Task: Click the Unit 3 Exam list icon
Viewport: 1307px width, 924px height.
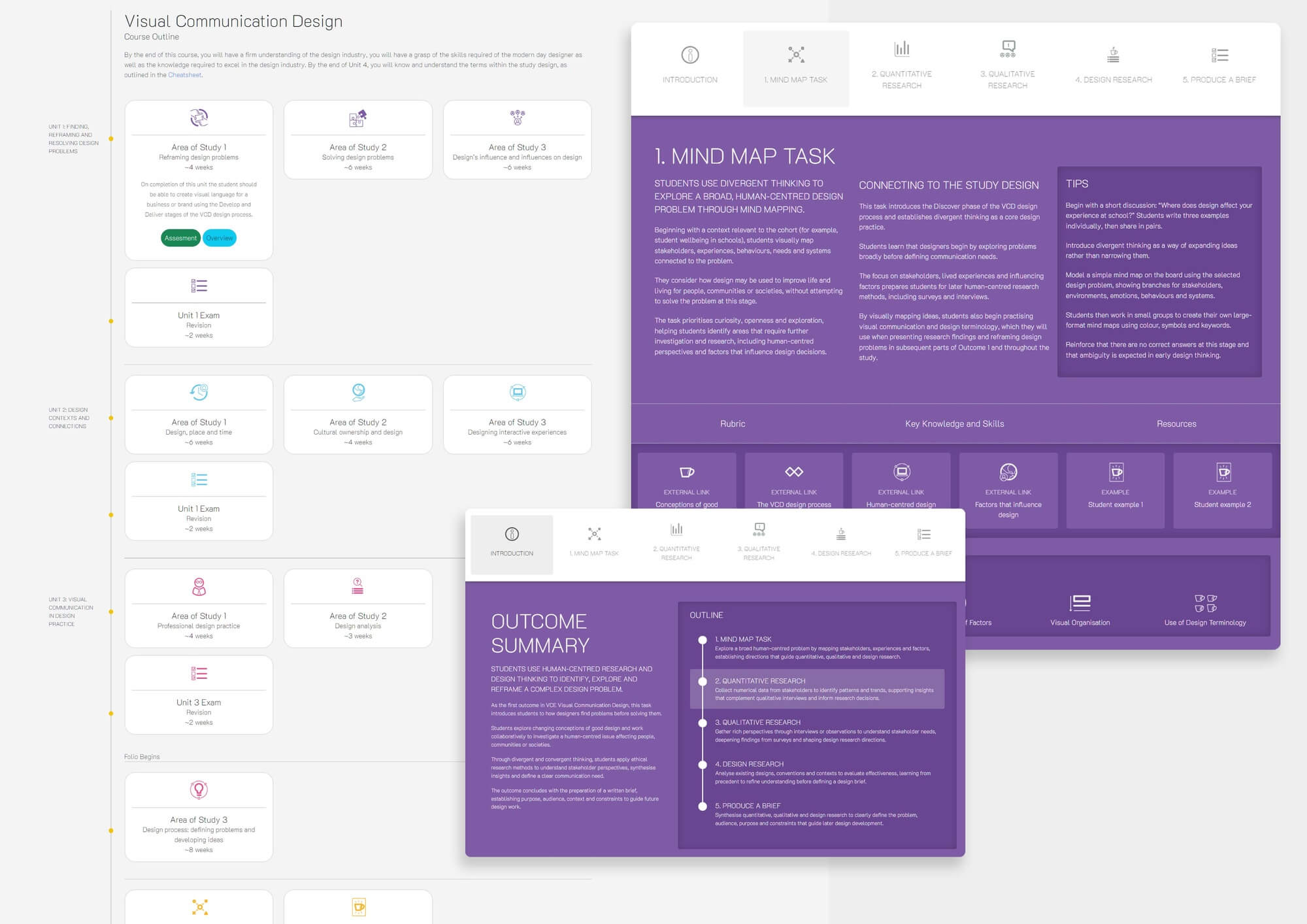Action: click(x=199, y=673)
